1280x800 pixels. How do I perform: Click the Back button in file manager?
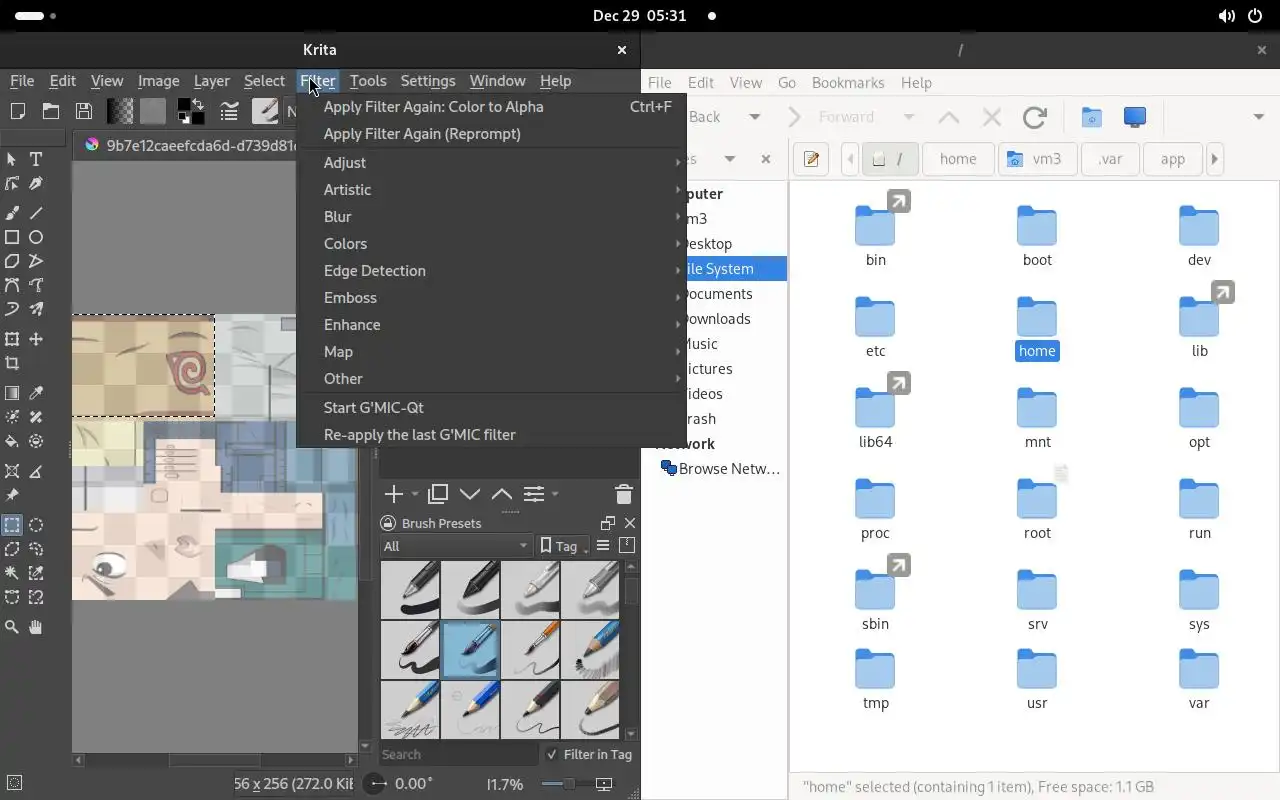[x=704, y=117]
